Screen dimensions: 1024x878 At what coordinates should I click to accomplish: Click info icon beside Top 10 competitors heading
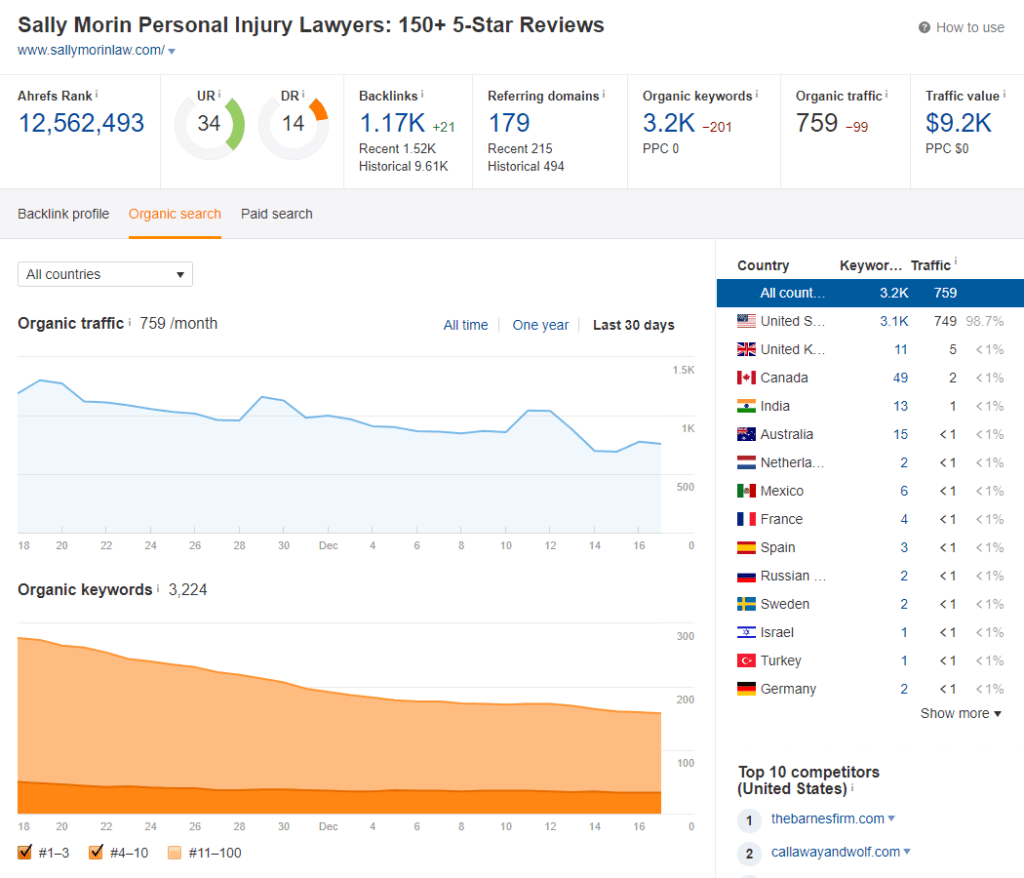[852, 788]
